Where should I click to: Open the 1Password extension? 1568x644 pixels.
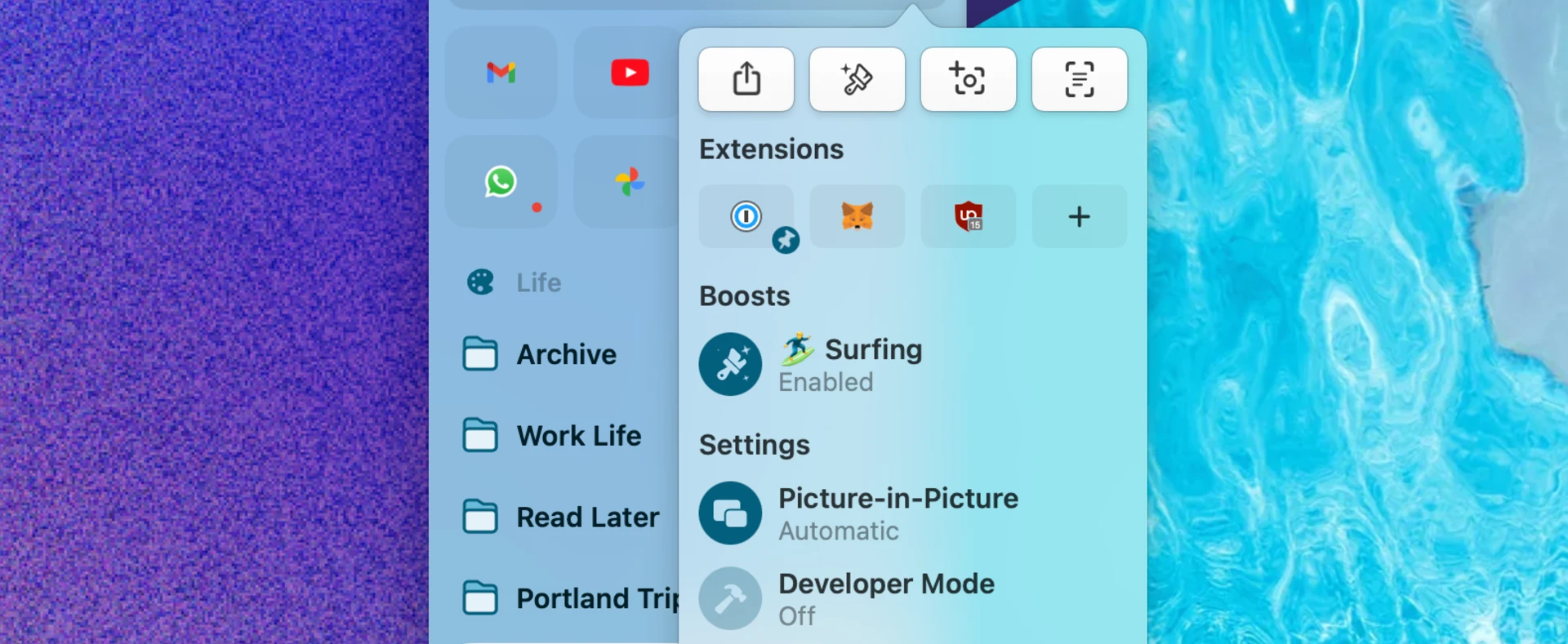(x=746, y=216)
